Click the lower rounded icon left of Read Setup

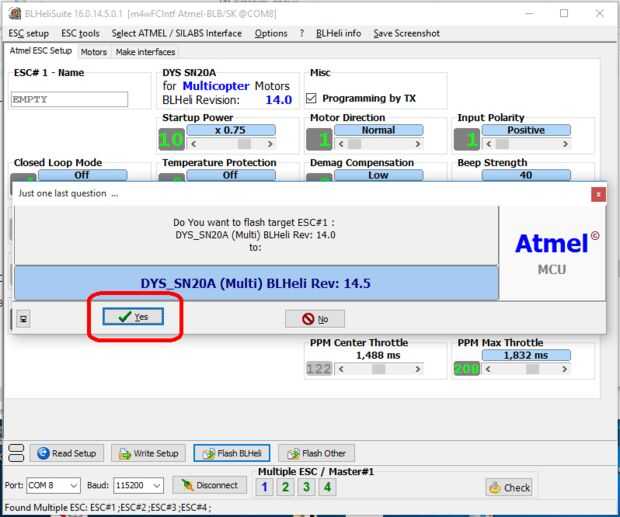click(x=16, y=458)
